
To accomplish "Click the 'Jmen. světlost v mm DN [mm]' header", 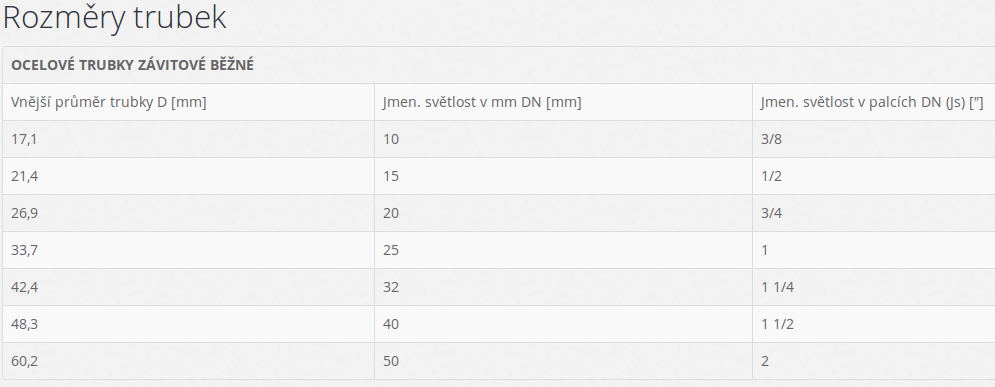I will [563, 102].
